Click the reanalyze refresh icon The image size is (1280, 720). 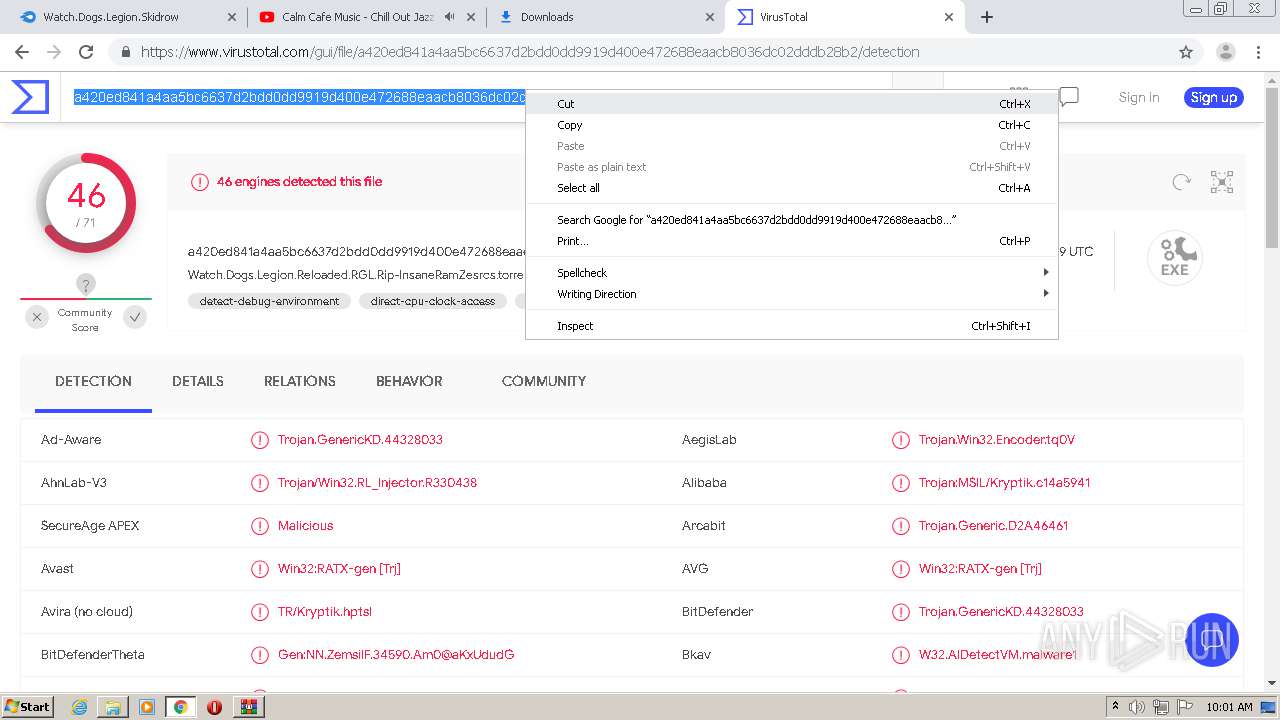click(x=1182, y=182)
